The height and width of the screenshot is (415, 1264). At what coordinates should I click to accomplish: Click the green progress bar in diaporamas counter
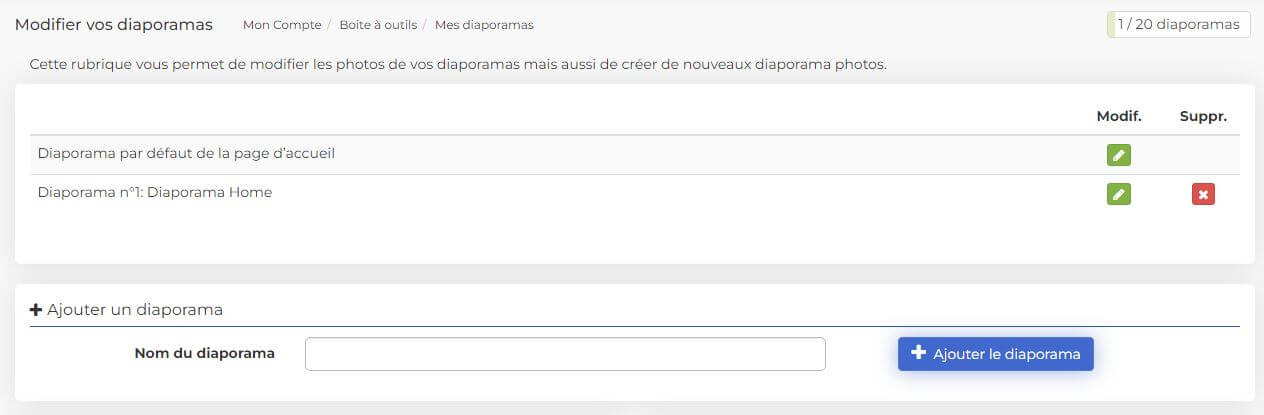click(1111, 25)
